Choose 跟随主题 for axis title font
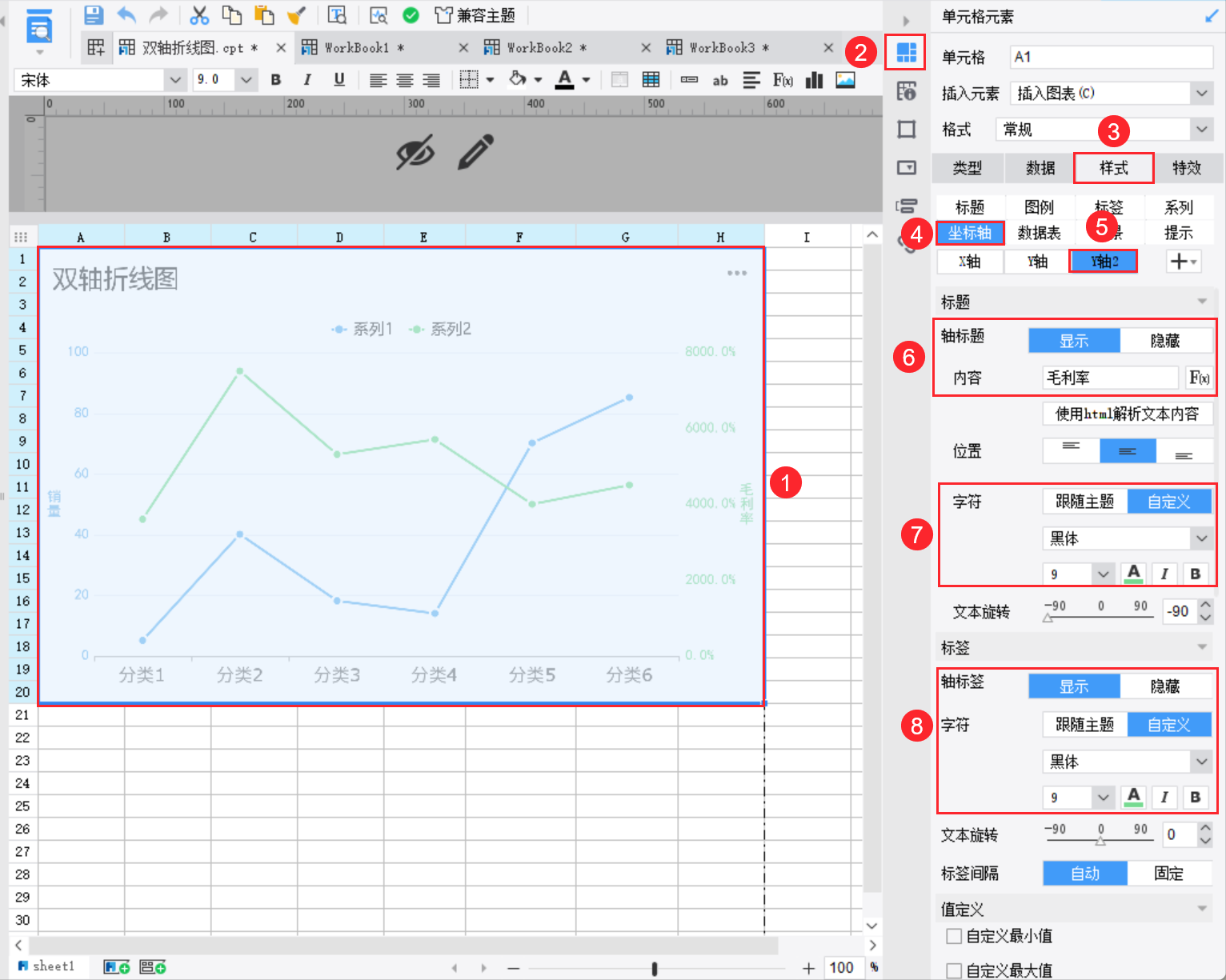The width and height of the screenshot is (1226, 980). click(1085, 502)
